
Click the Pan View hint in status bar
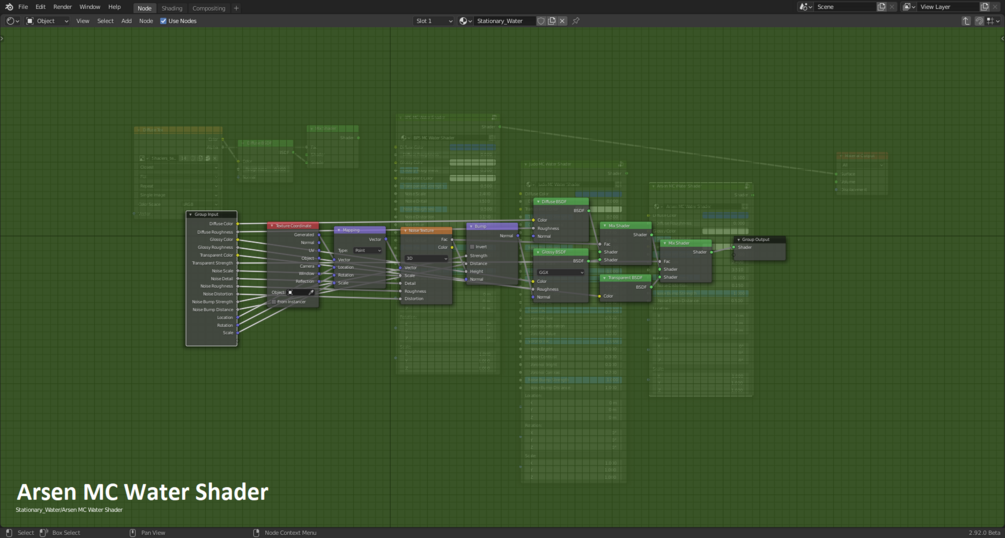(147, 533)
